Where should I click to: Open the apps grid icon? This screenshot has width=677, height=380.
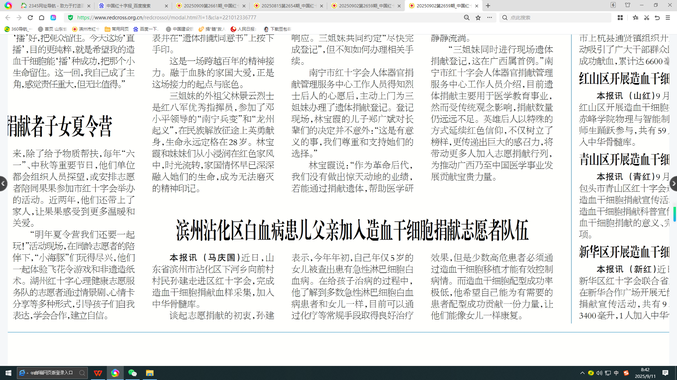[620, 18]
